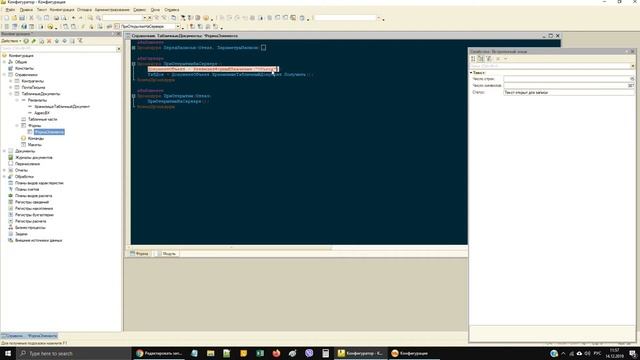Screen dimensions: 640x360
Task: Select ФормаЭлемента in the tree
Action: click(49, 132)
